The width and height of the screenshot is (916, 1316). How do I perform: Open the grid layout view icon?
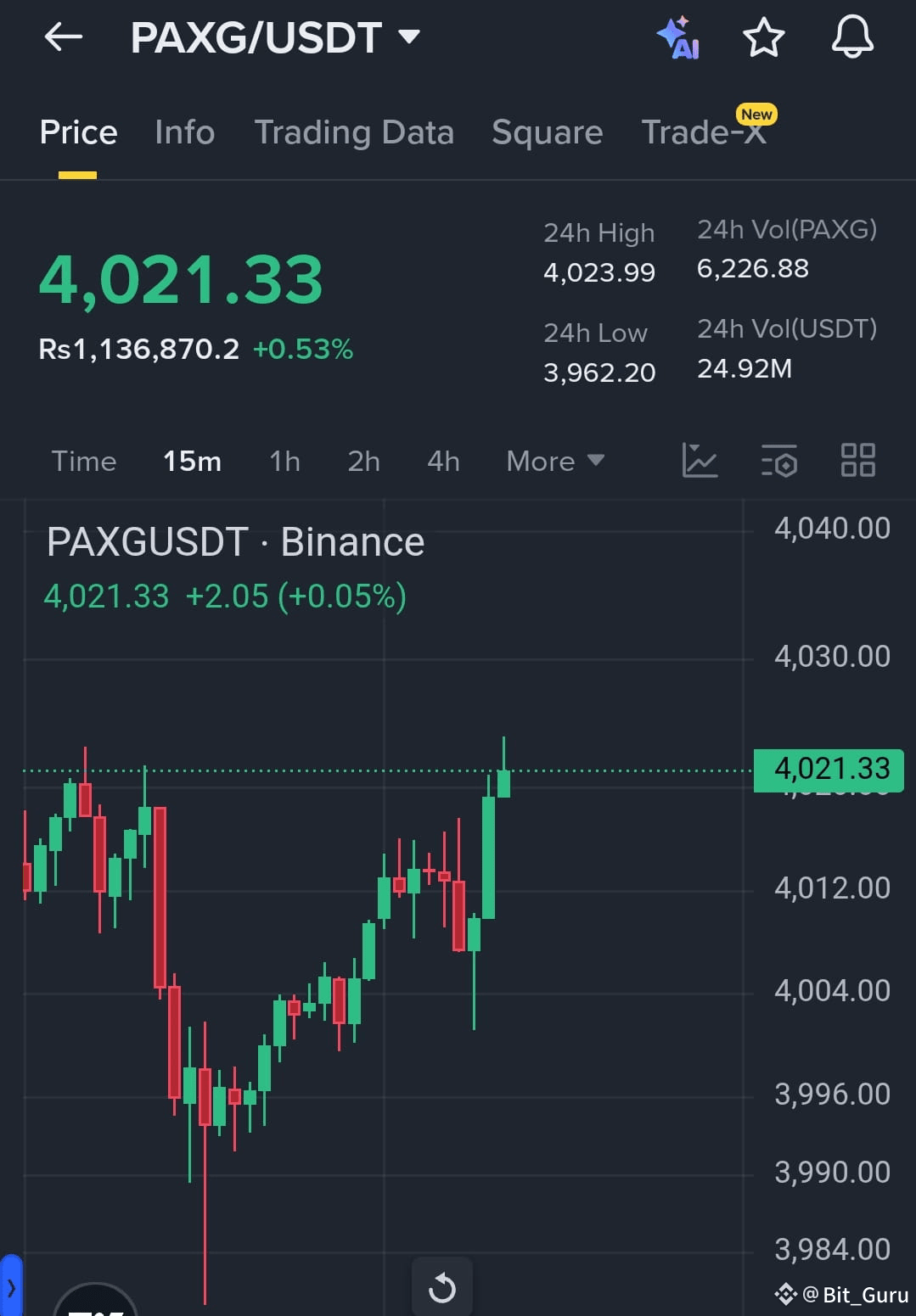coord(857,461)
